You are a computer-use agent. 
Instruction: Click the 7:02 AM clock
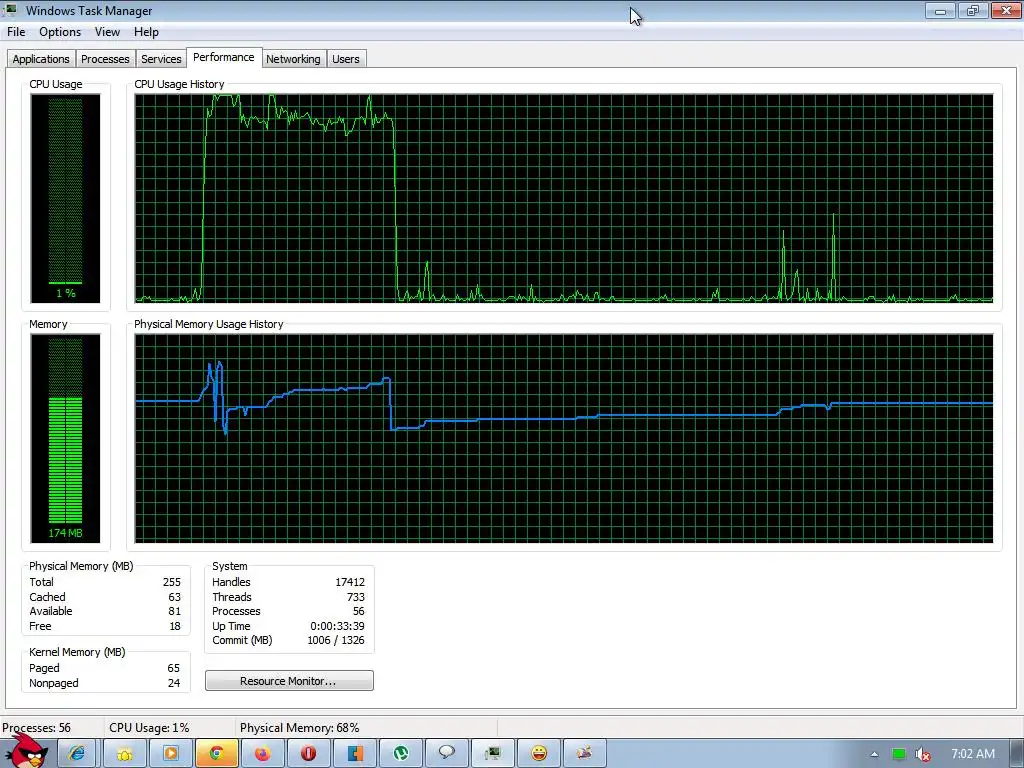pyautogui.click(x=973, y=754)
